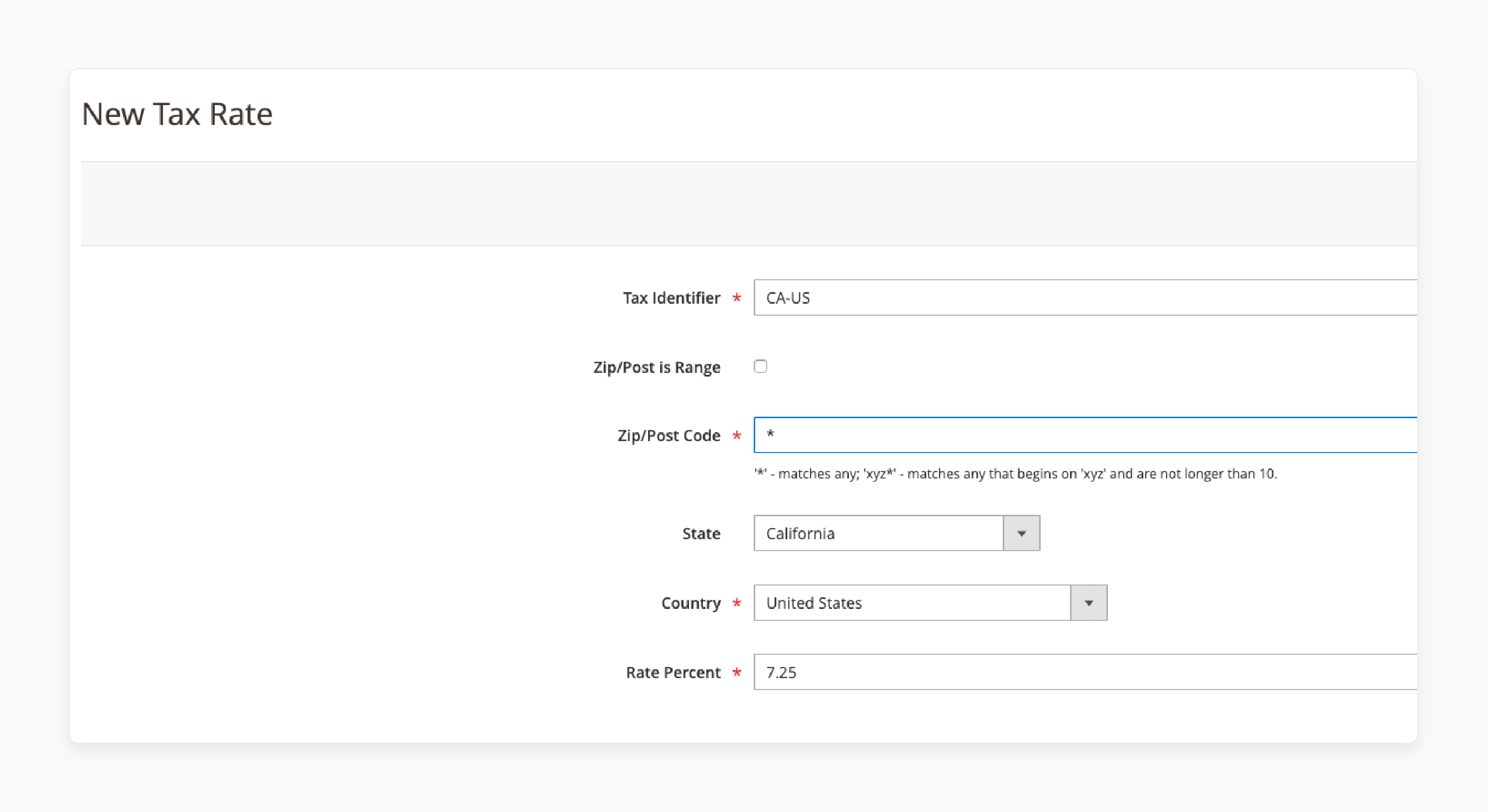Viewport: 1488px width, 812px height.
Task: Click the Zip/Post is Range label
Action: tap(657, 367)
